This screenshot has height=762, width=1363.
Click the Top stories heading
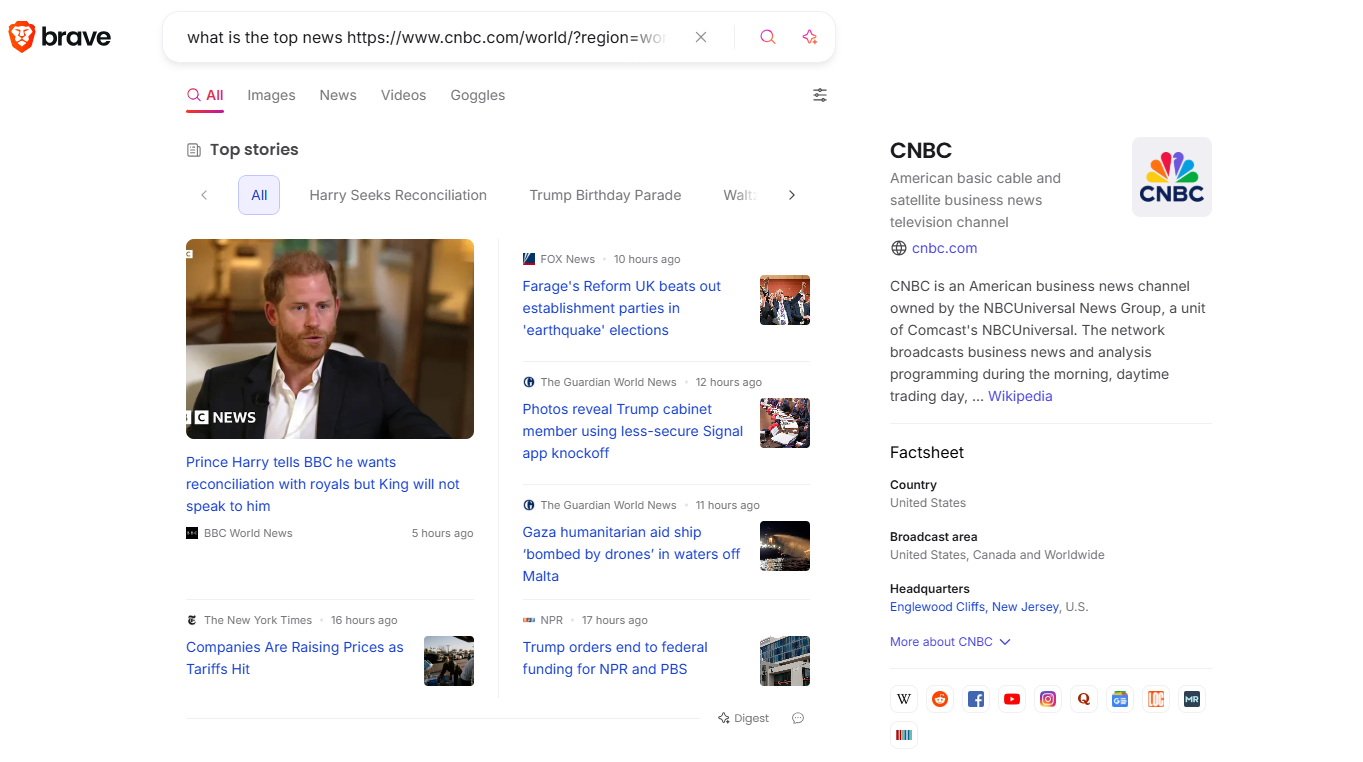[x=254, y=149]
